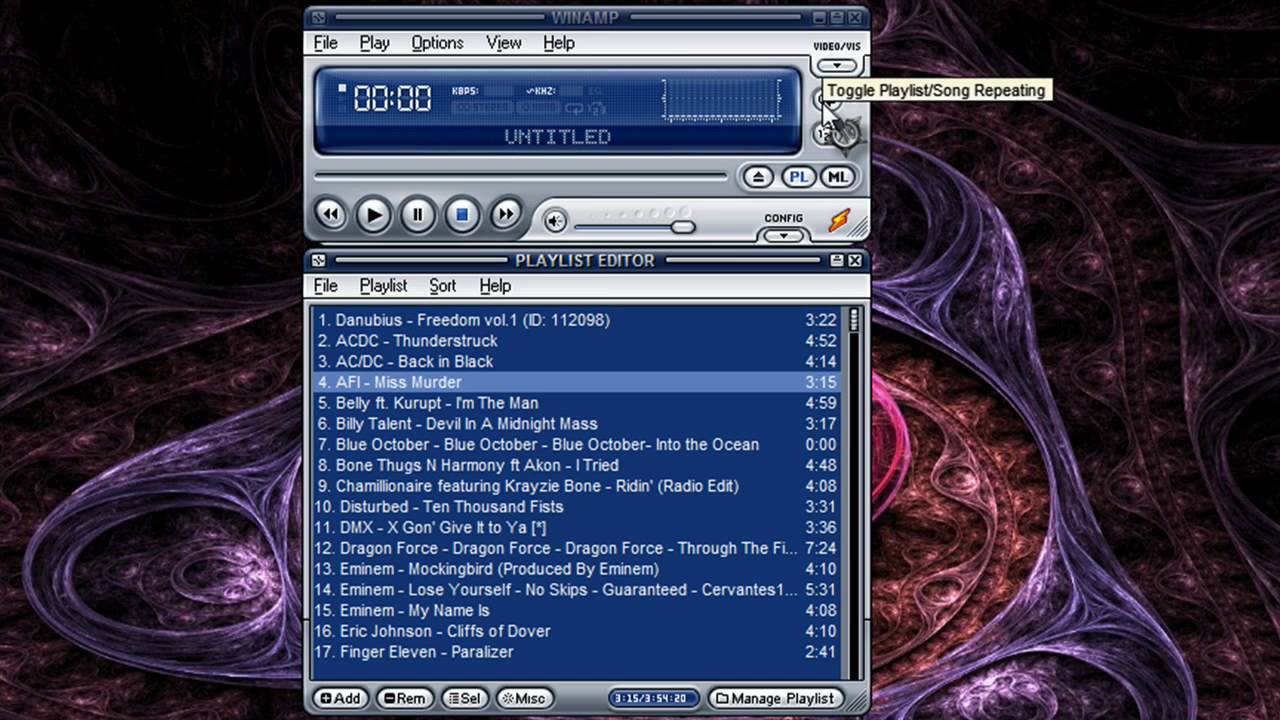
Task: Click the 00:00 time display
Action: click(393, 98)
